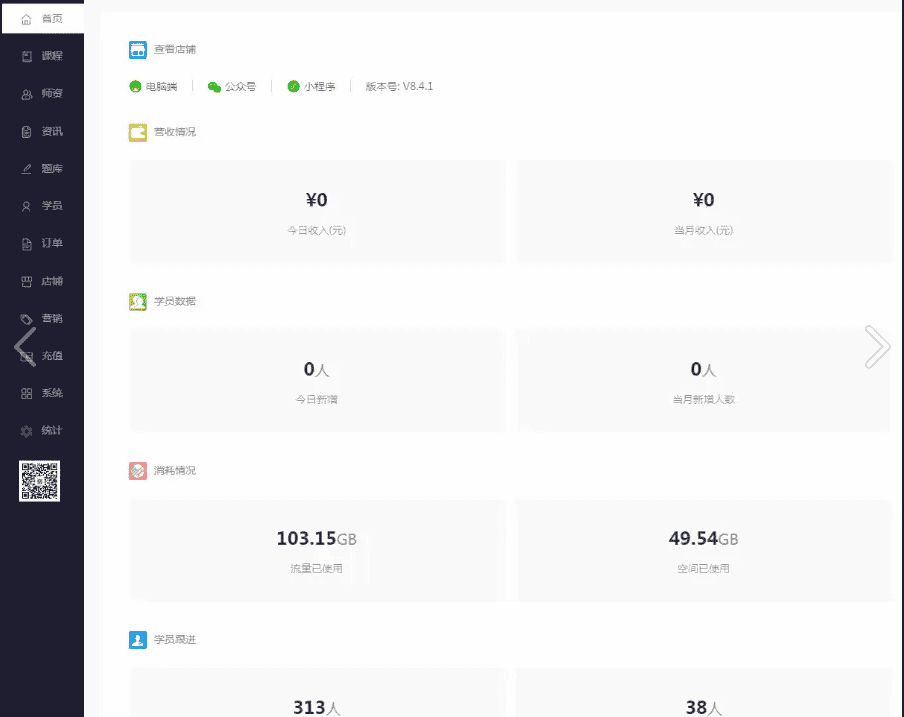
Task: Go to previous slide with left chevron
Action: click(25, 346)
